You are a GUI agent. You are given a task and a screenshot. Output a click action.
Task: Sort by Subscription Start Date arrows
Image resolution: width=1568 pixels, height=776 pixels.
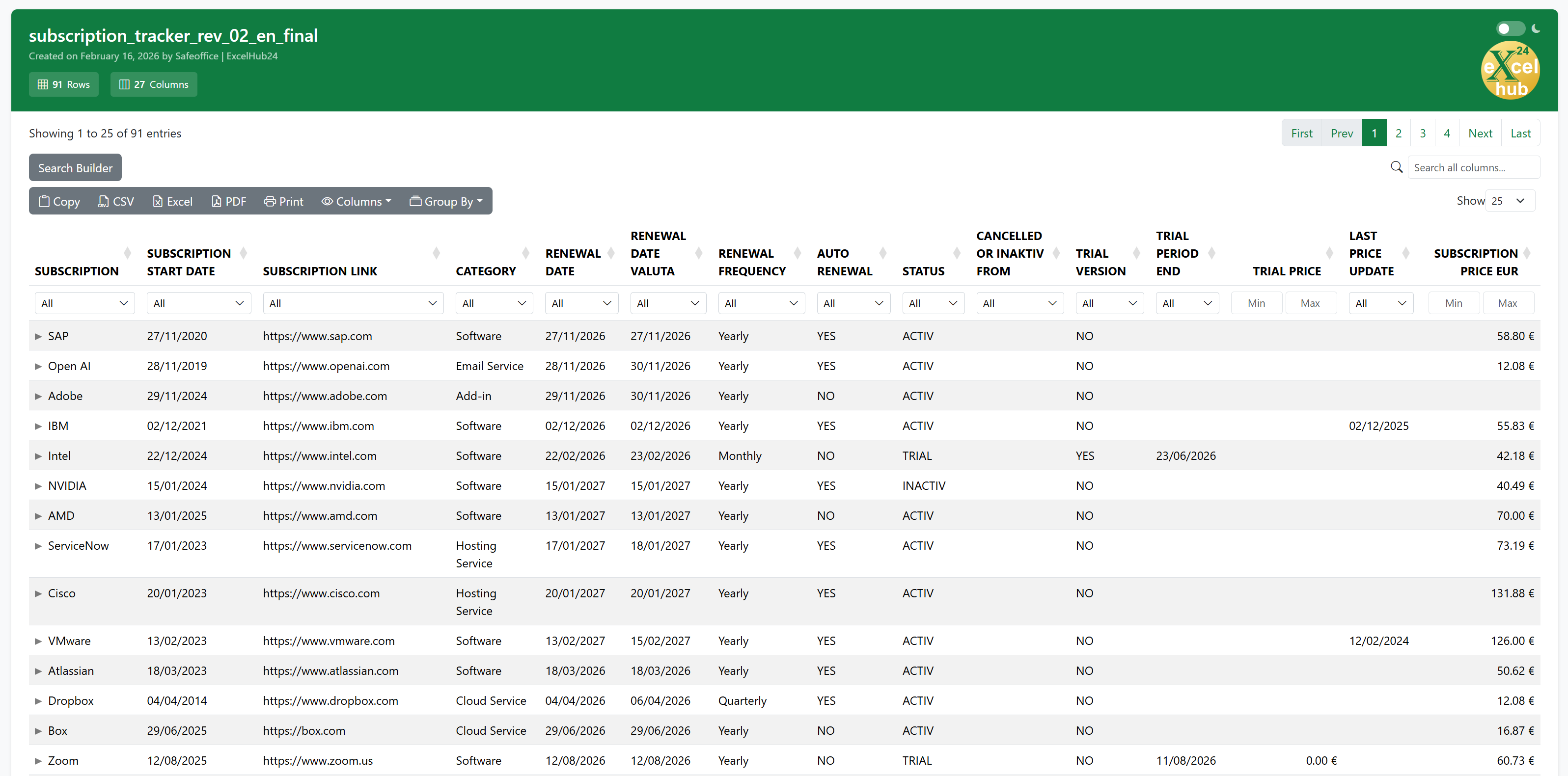coord(244,253)
